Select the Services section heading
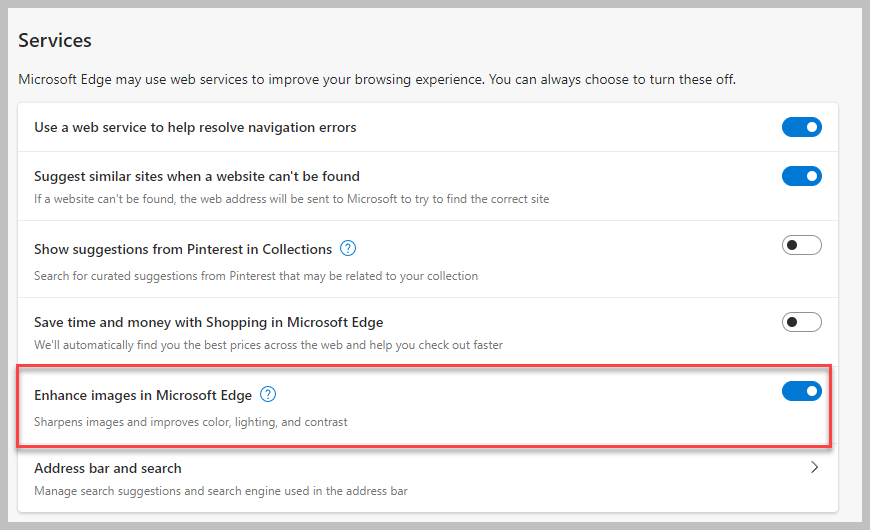 [55, 41]
